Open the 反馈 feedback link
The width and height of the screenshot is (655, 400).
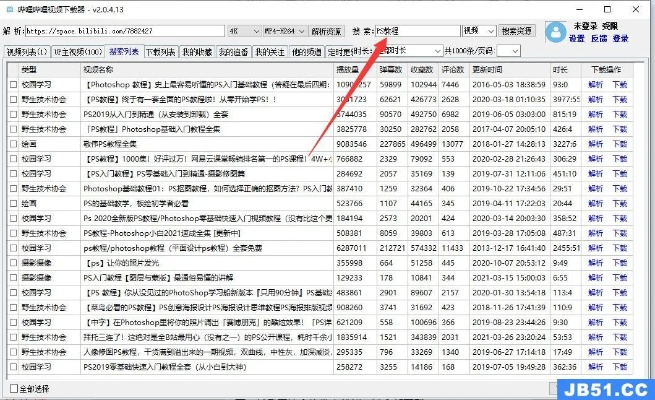pyautogui.click(x=598, y=38)
